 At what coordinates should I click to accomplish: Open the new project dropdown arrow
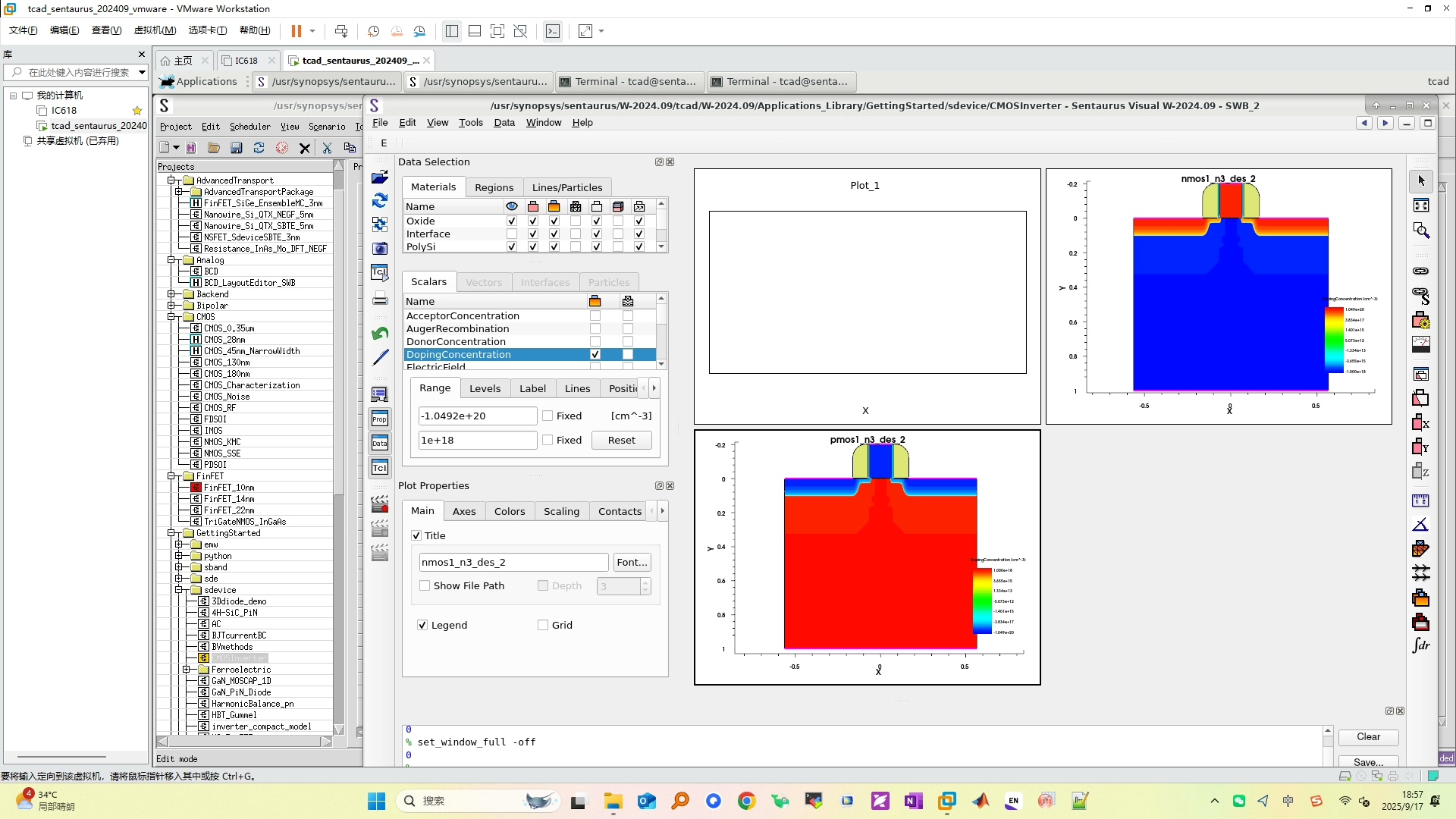[177, 148]
